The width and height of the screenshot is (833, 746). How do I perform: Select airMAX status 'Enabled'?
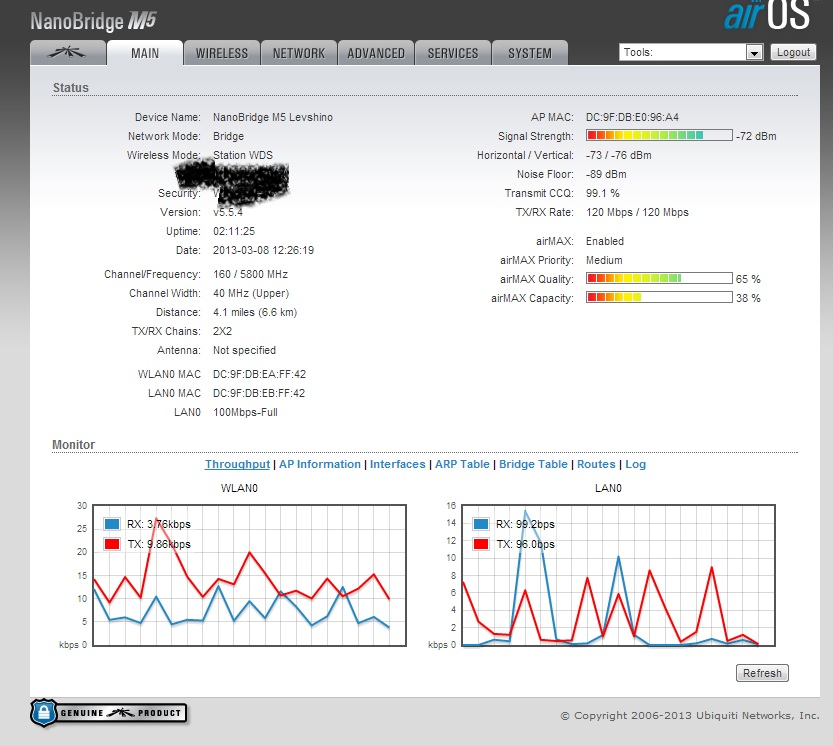click(x=605, y=241)
